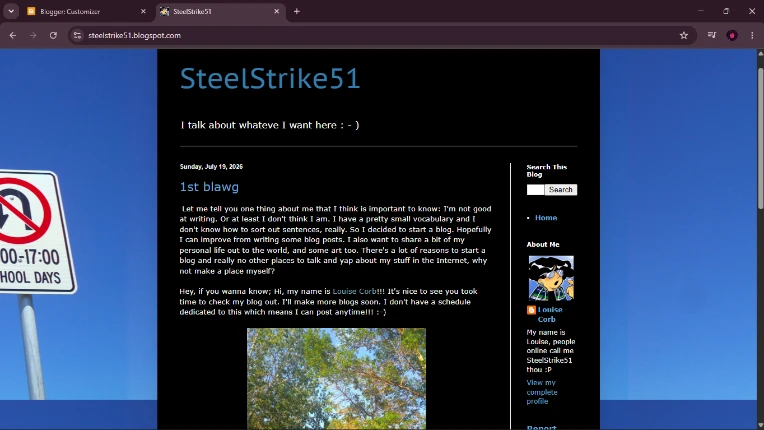Viewport: 764px width, 430px height.
Task: Open the About Me profile picture
Action: (551, 278)
